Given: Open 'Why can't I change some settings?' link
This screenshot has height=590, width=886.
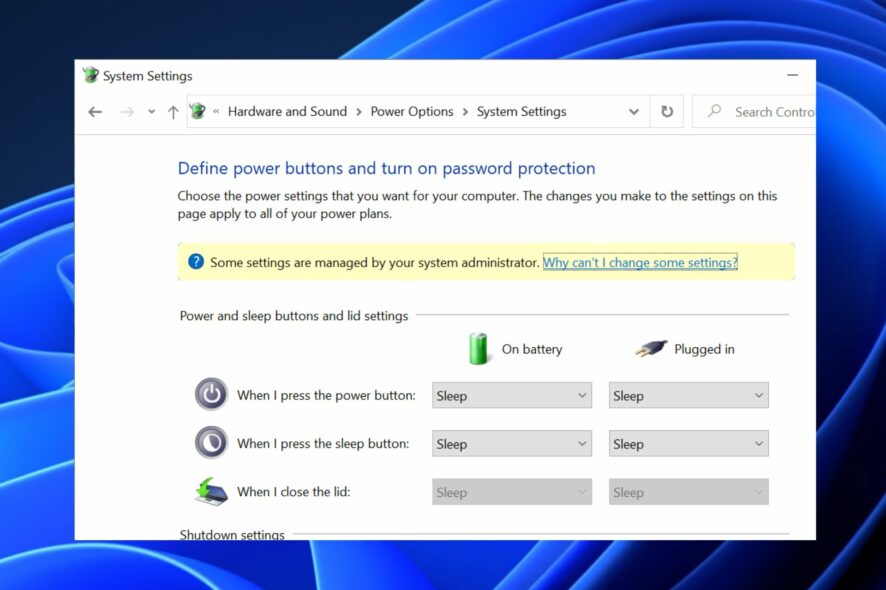Looking at the screenshot, I should pos(640,262).
